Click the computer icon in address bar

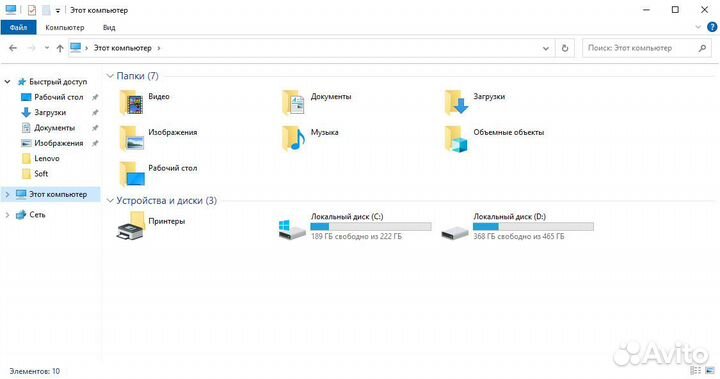click(75, 47)
